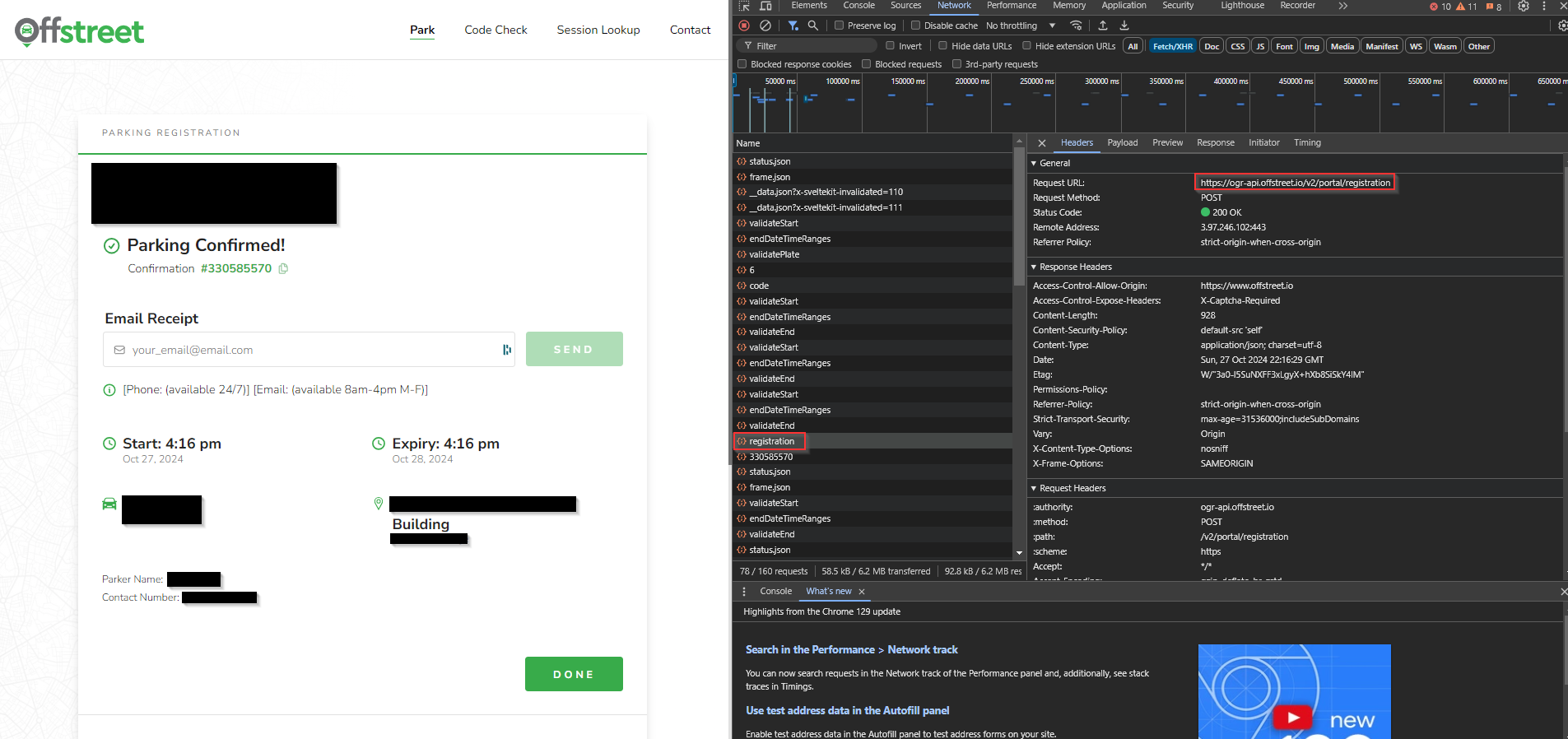Select the registration request row
This screenshot has width=1568, height=739.
click(x=872, y=442)
